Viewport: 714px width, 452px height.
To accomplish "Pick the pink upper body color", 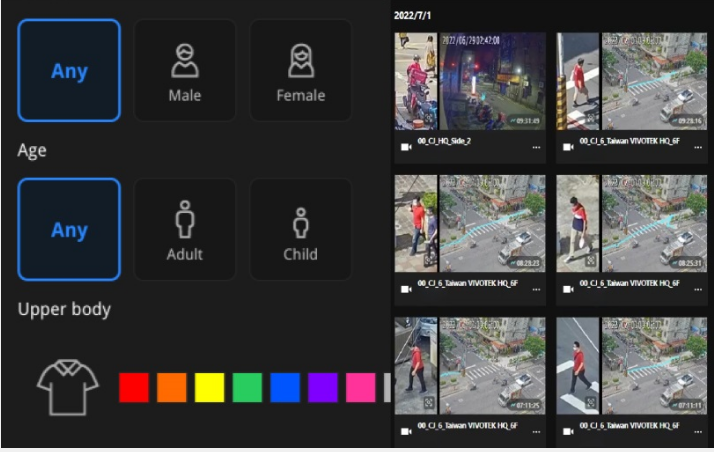I will click(360, 388).
